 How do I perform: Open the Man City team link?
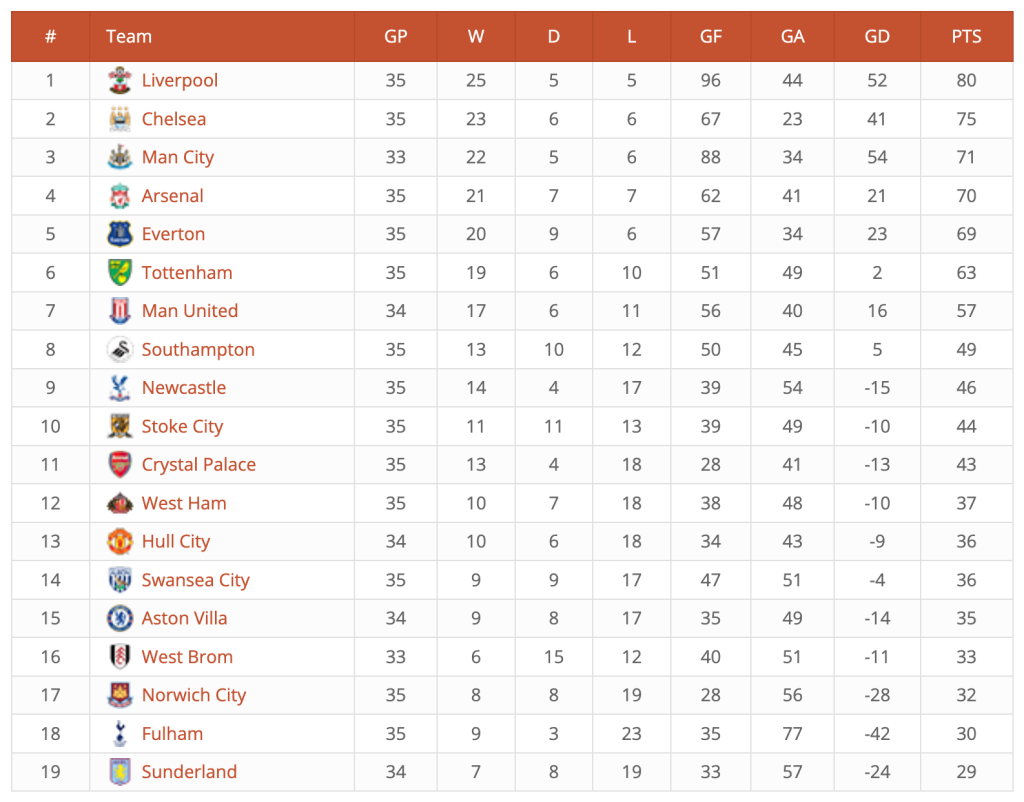point(178,157)
